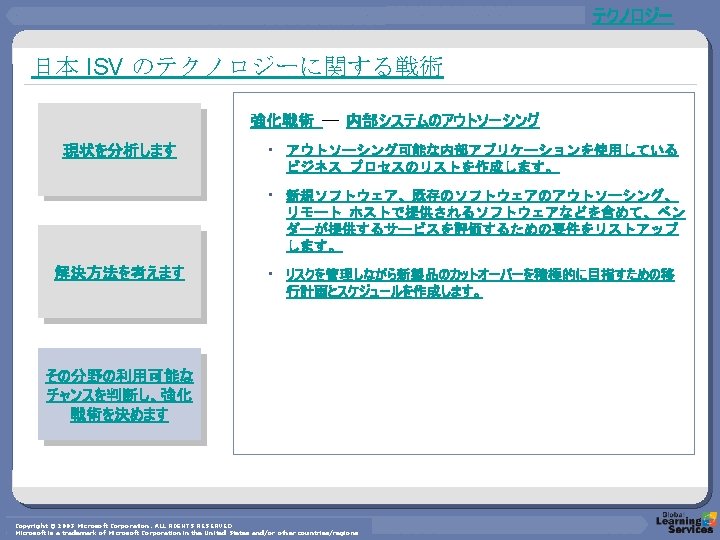Screen dimensions: 720x540
Task: Click the bullet starting リスクを管理しながら新製品
Action: (x=480, y=282)
